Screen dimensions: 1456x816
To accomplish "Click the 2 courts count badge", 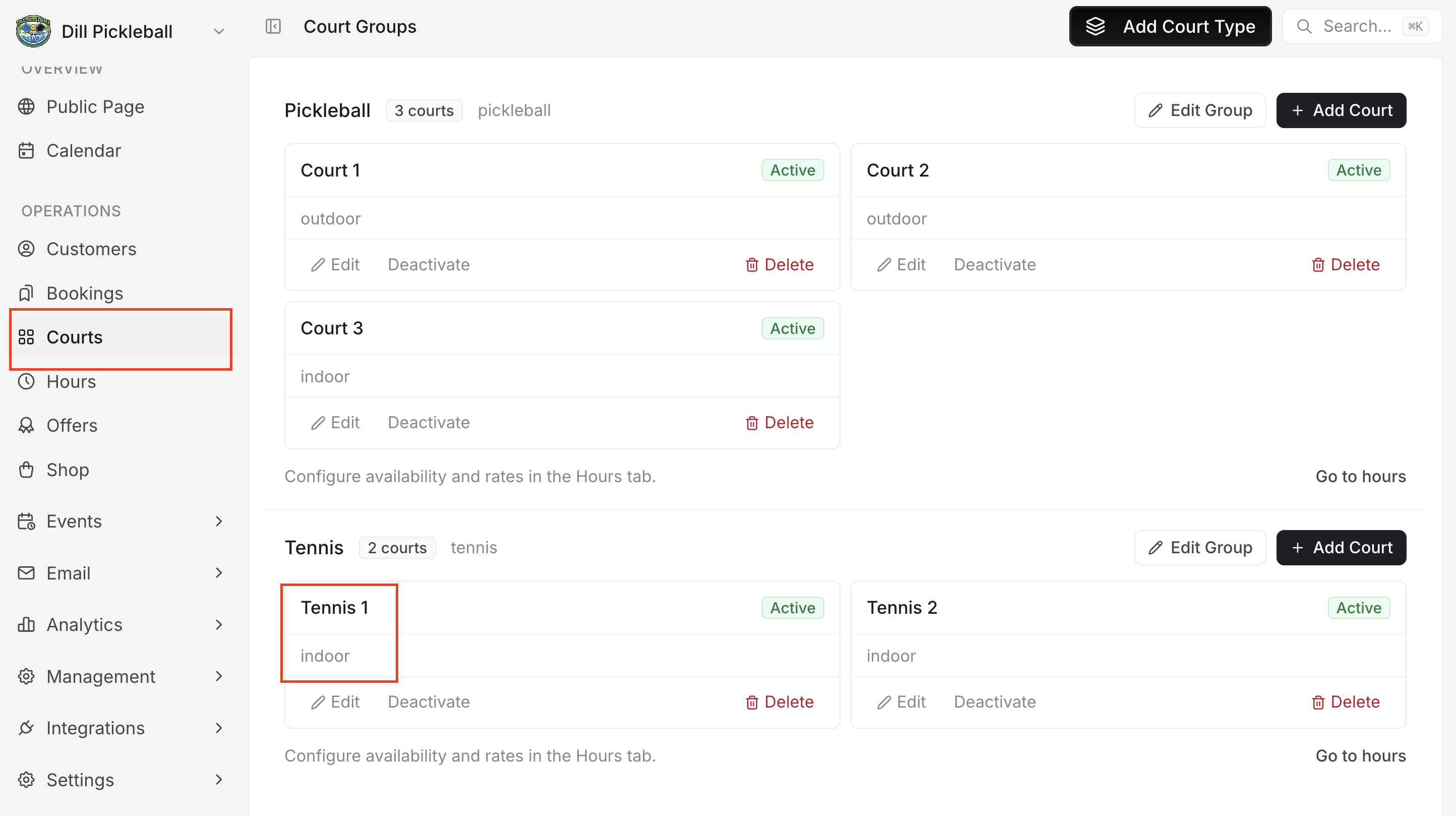I will click(x=397, y=547).
